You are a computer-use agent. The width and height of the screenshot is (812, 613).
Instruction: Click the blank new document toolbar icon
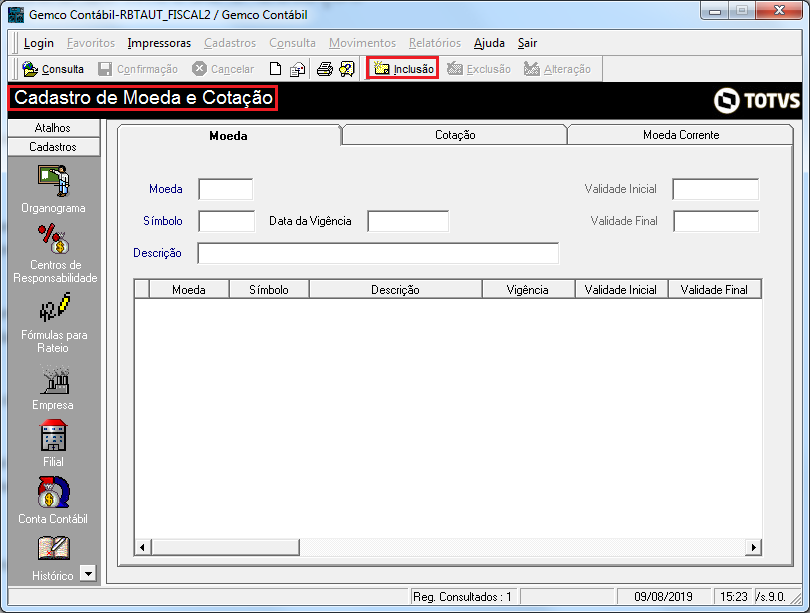tap(276, 69)
